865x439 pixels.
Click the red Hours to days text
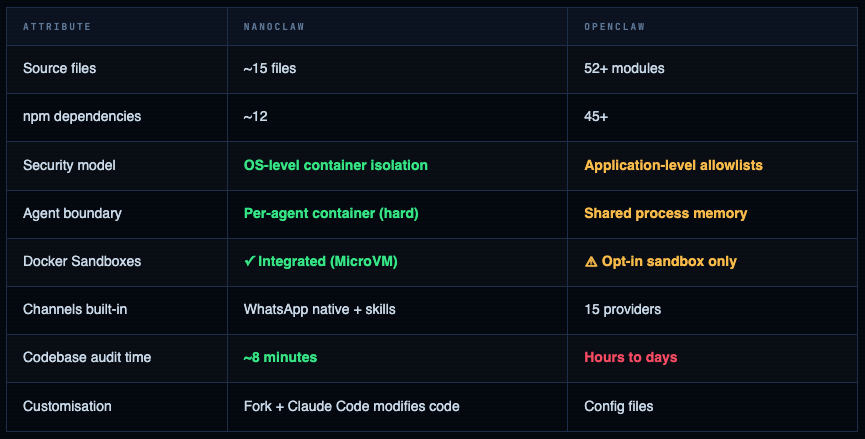630,357
